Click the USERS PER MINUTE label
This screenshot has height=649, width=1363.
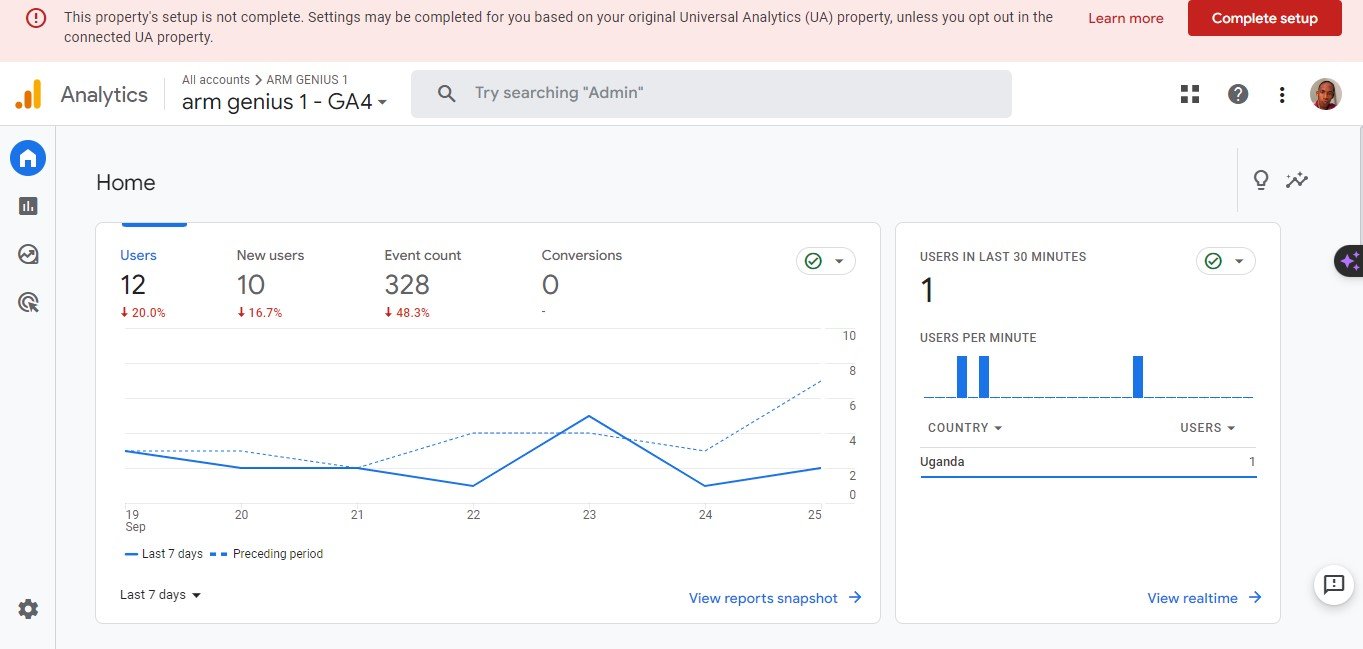(978, 338)
